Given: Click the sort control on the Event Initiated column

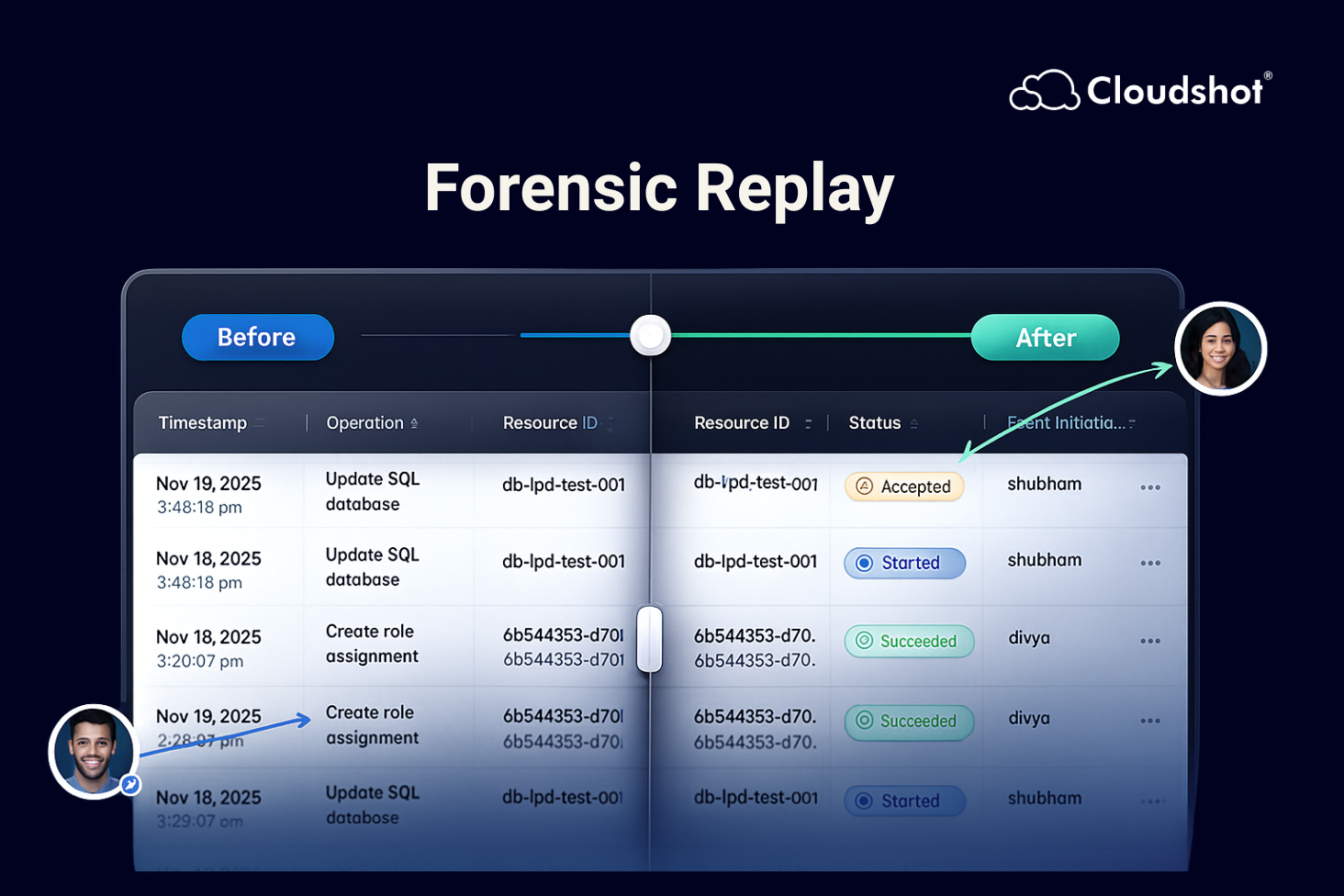Looking at the screenshot, I should (x=1133, y=422).
